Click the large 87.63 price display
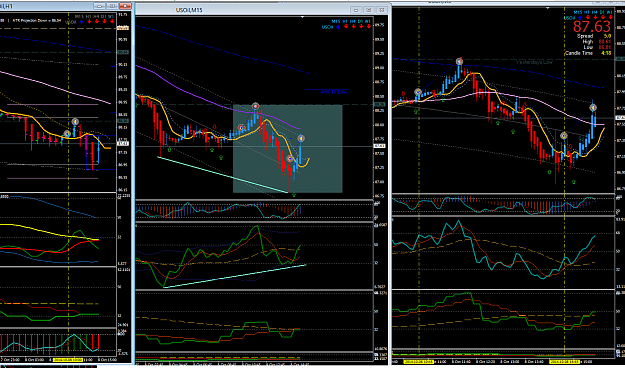The height and width of the screenshot is (368, 625). pos(592,27)
